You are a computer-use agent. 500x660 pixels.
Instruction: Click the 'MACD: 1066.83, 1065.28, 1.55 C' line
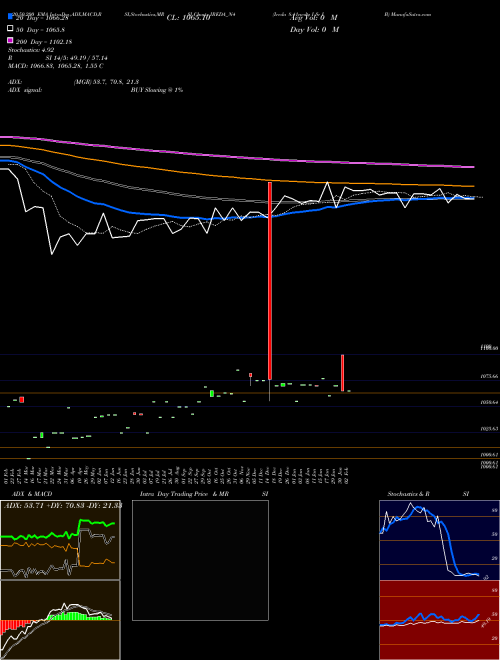[x=56, y=66]
